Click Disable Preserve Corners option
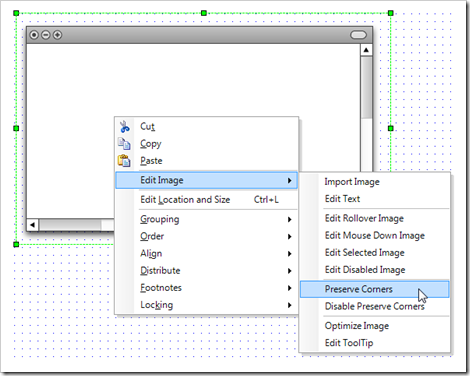Viewport: 470px width, 376px height. (375, 306)
